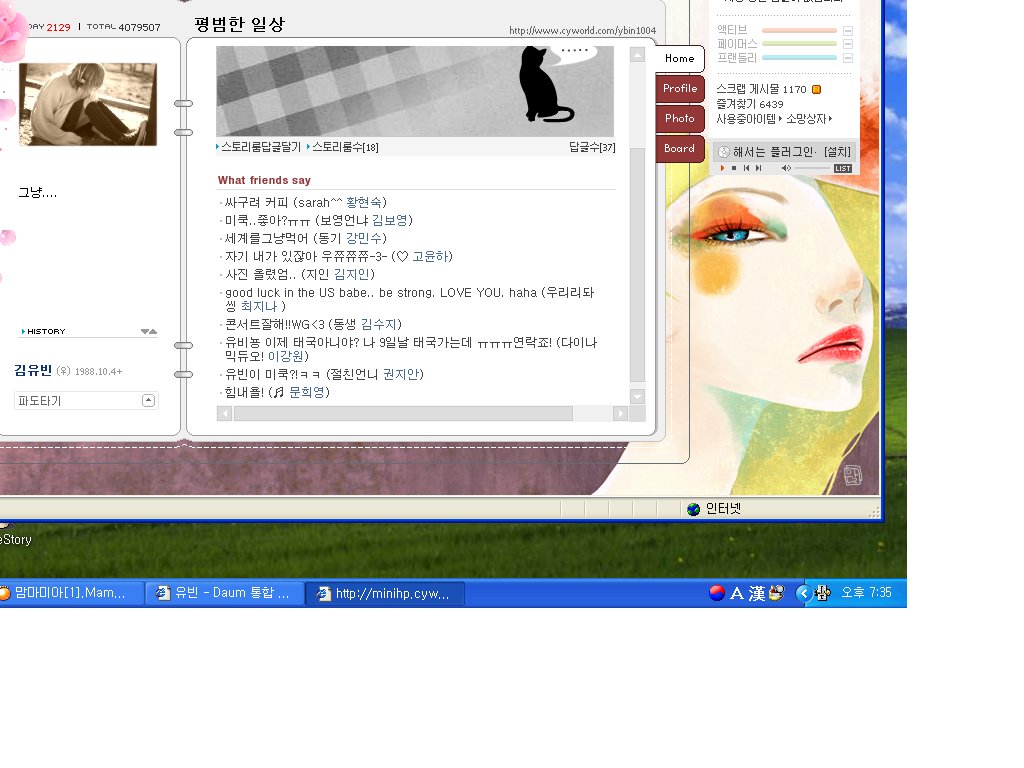Image resolution: width=1024 pixels, height=768 pixels.
Task: Skip to previous track in player
Action: tap(746, 168)
